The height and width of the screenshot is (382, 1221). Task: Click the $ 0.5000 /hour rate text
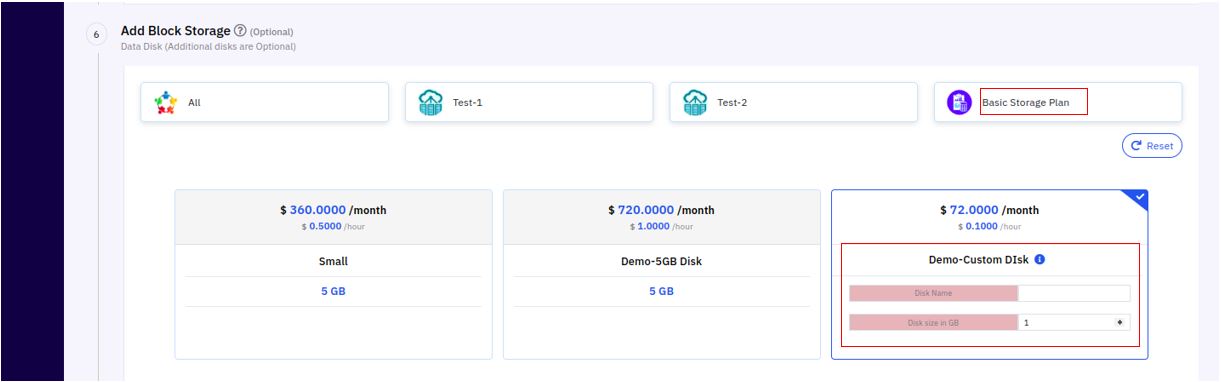click(333, 227)
